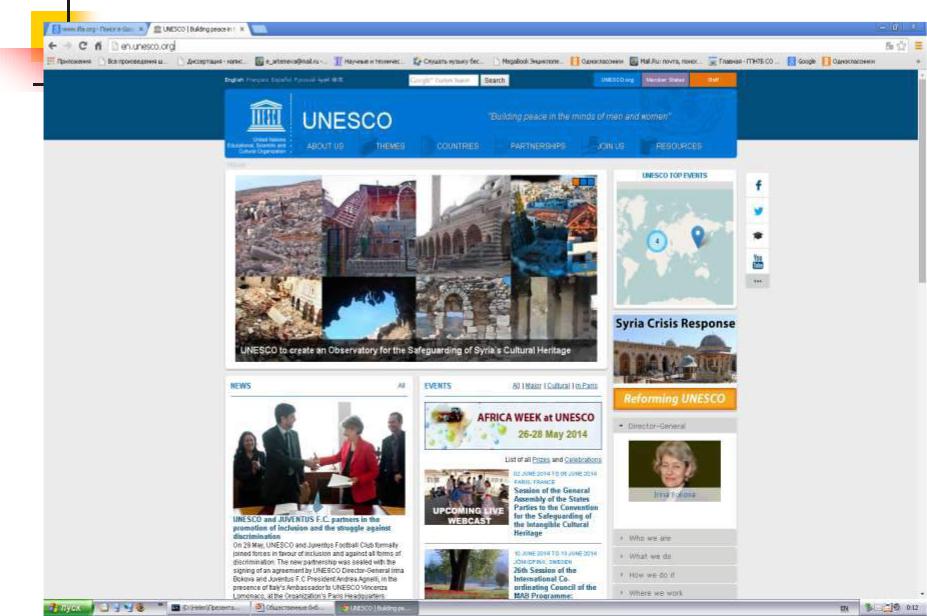
Task: Collapse the Director-General section
Action: 675,426
